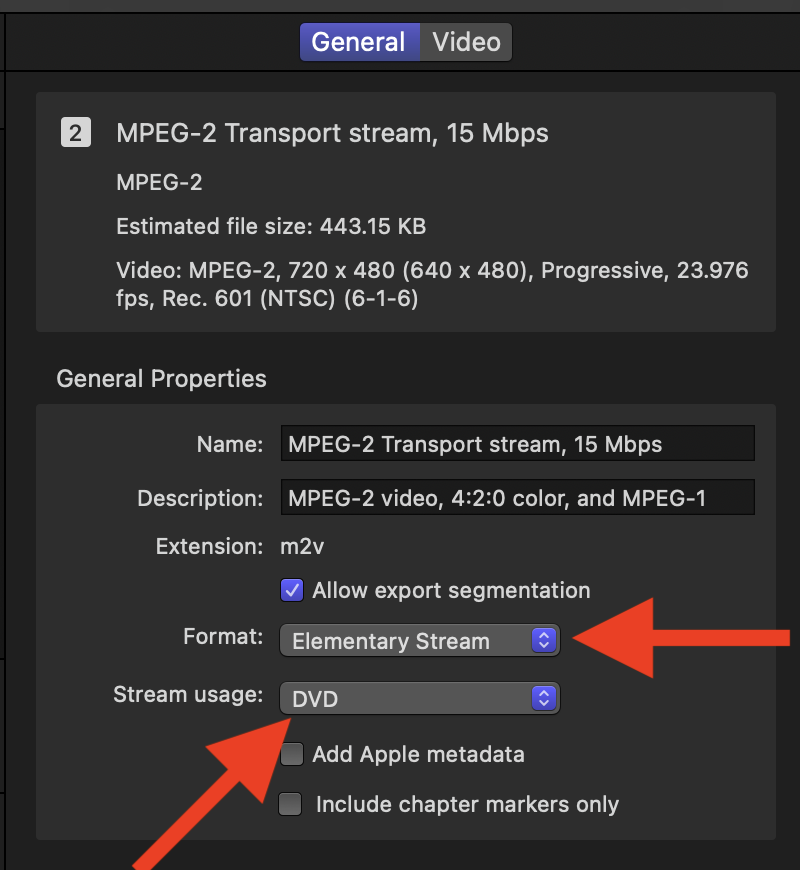Viewport: 800px width, 870px height.
Task: Click the Stream usage label
Action: click(188, 694)
